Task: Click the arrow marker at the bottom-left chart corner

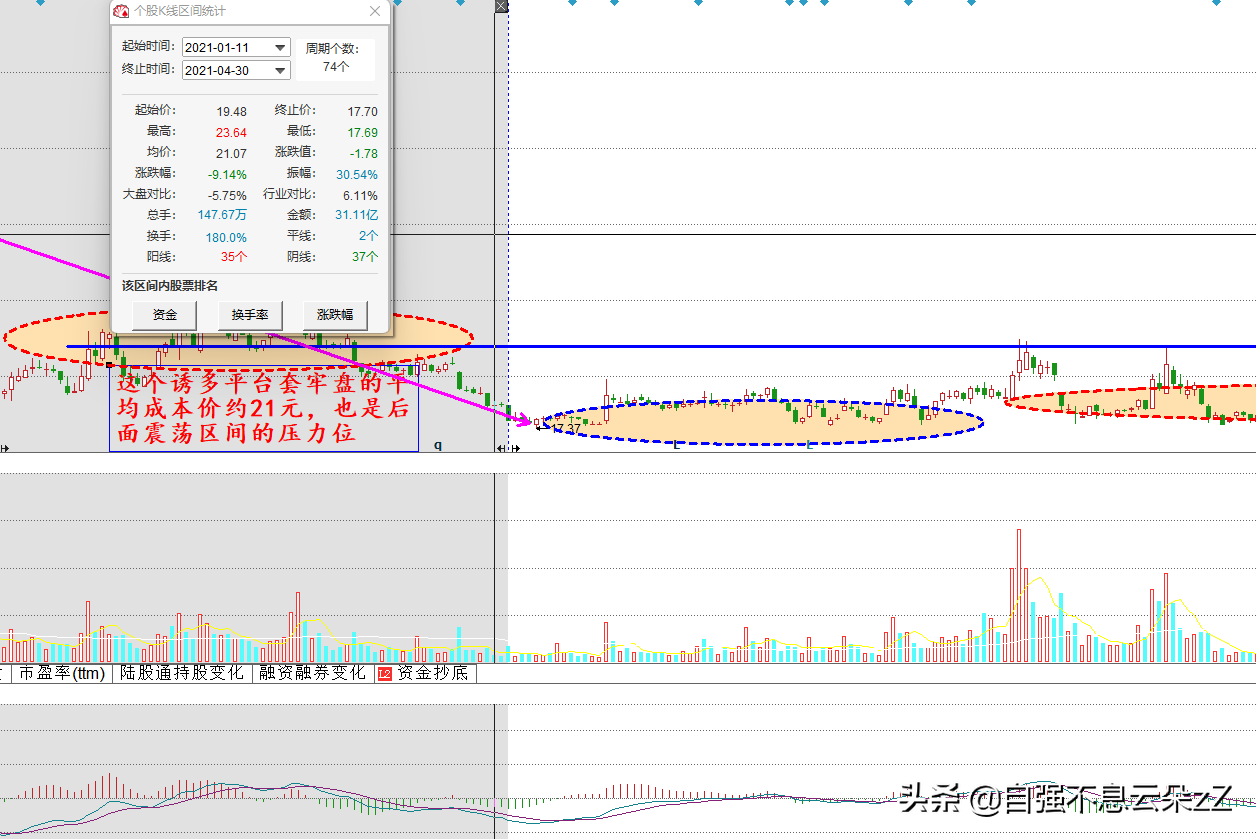Action: pos(4,448)
